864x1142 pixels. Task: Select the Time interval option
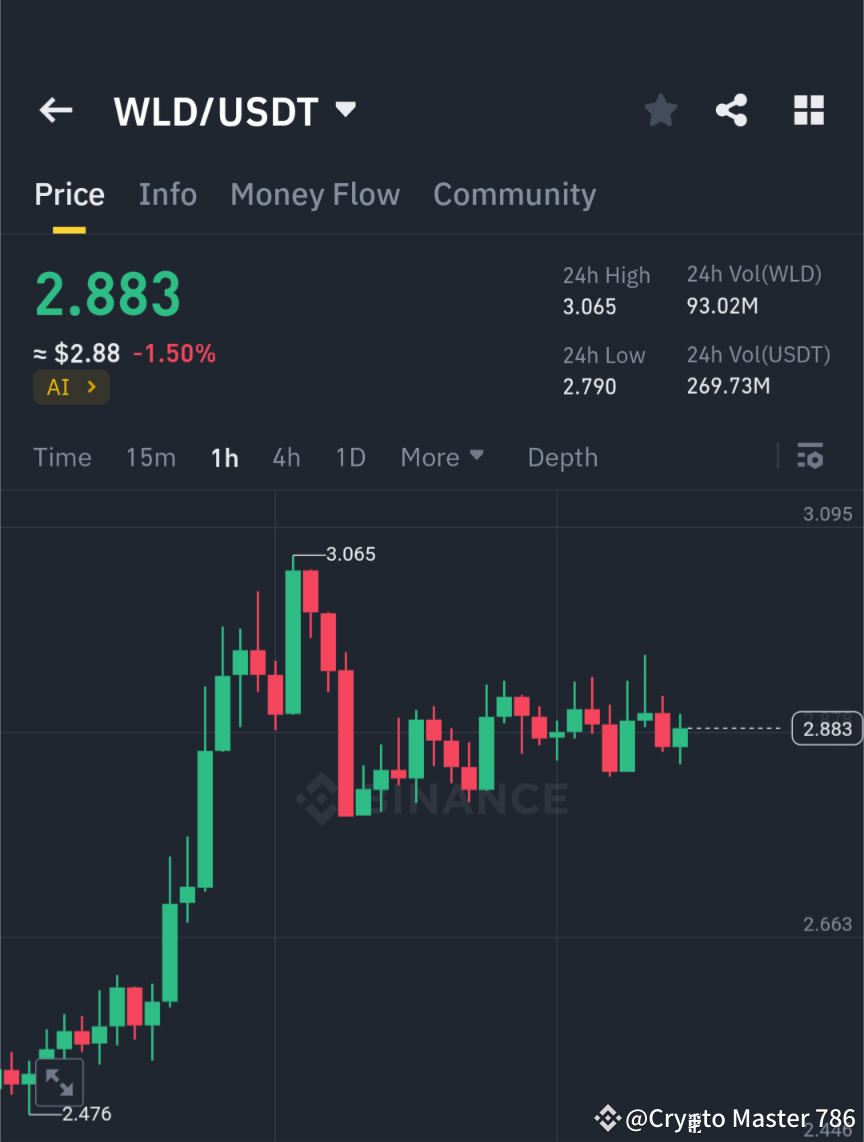(62, 457)
